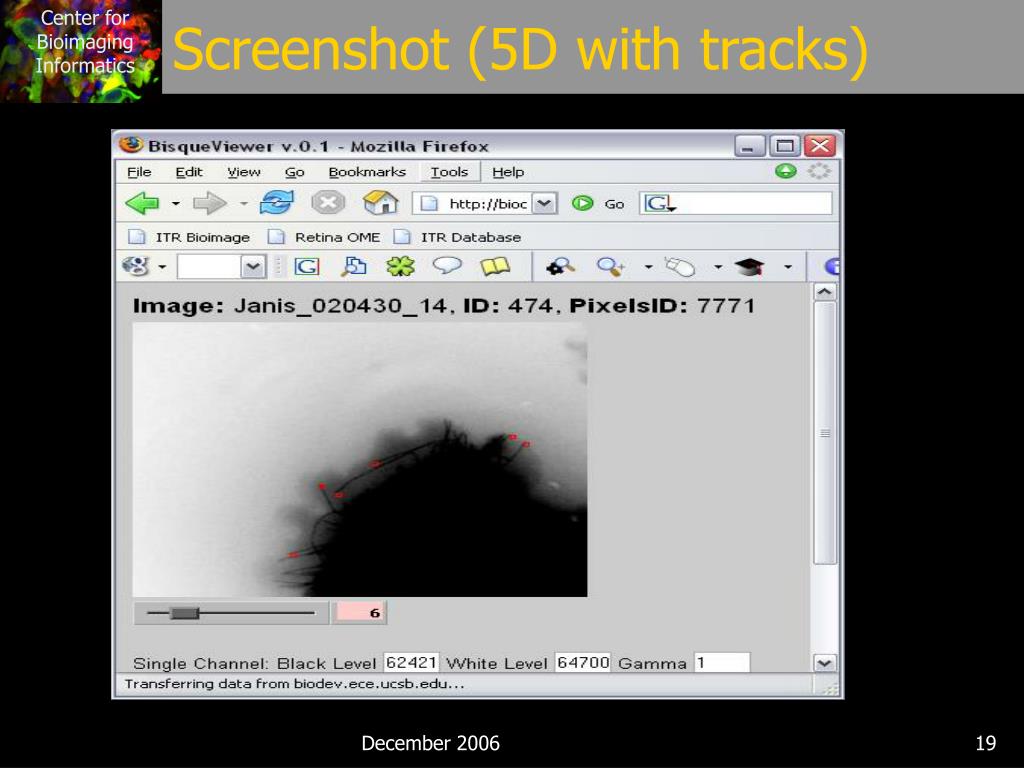Click the vertical scrollbar thumb
The width and height of the screenshot is (1024, 768).
pyautogui.click(x=825, y=432)
